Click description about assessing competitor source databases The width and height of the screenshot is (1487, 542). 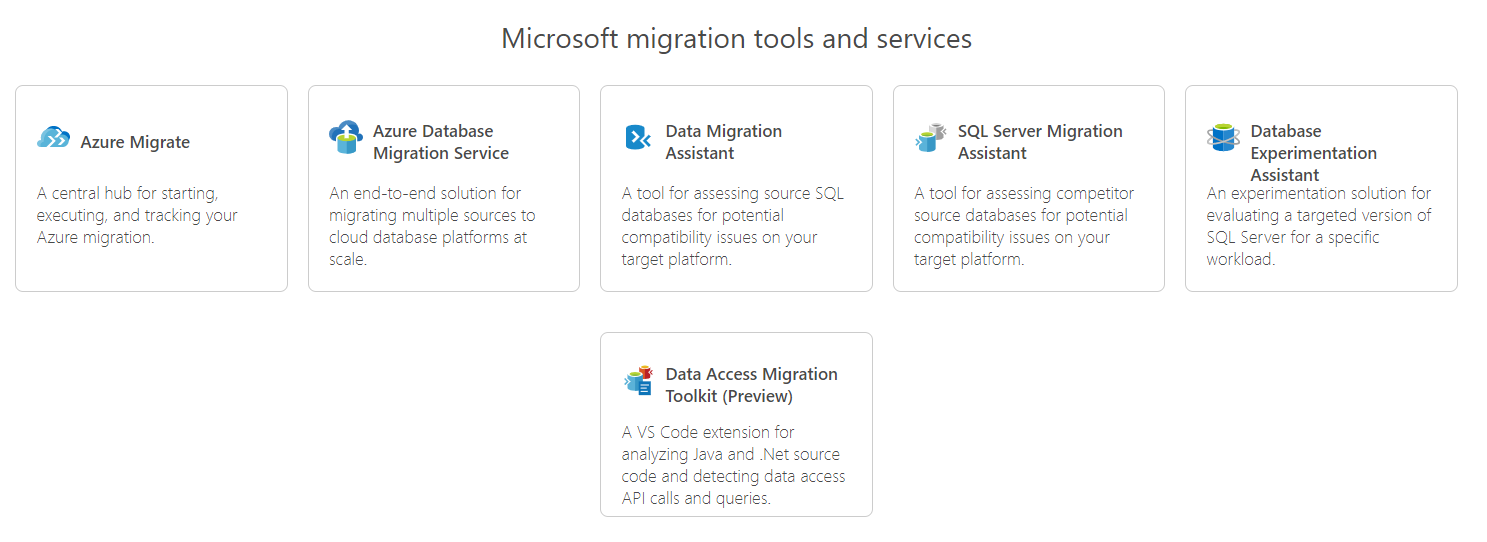click(x=1024, y=226)
